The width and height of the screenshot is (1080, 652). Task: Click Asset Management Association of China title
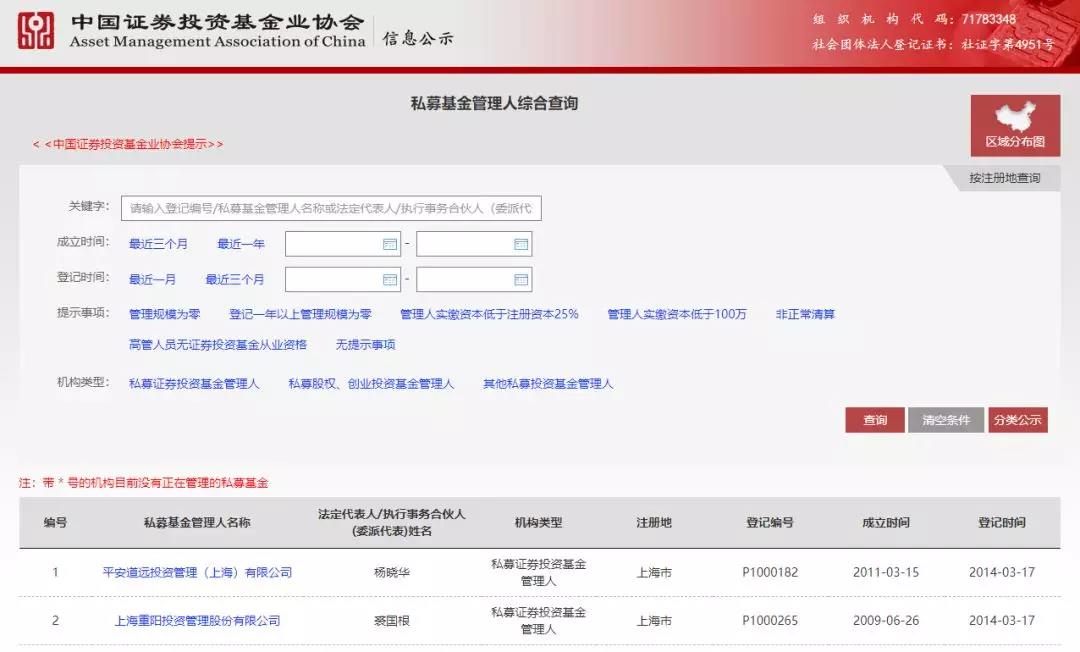pyautogui.click(x=217, y=41)
